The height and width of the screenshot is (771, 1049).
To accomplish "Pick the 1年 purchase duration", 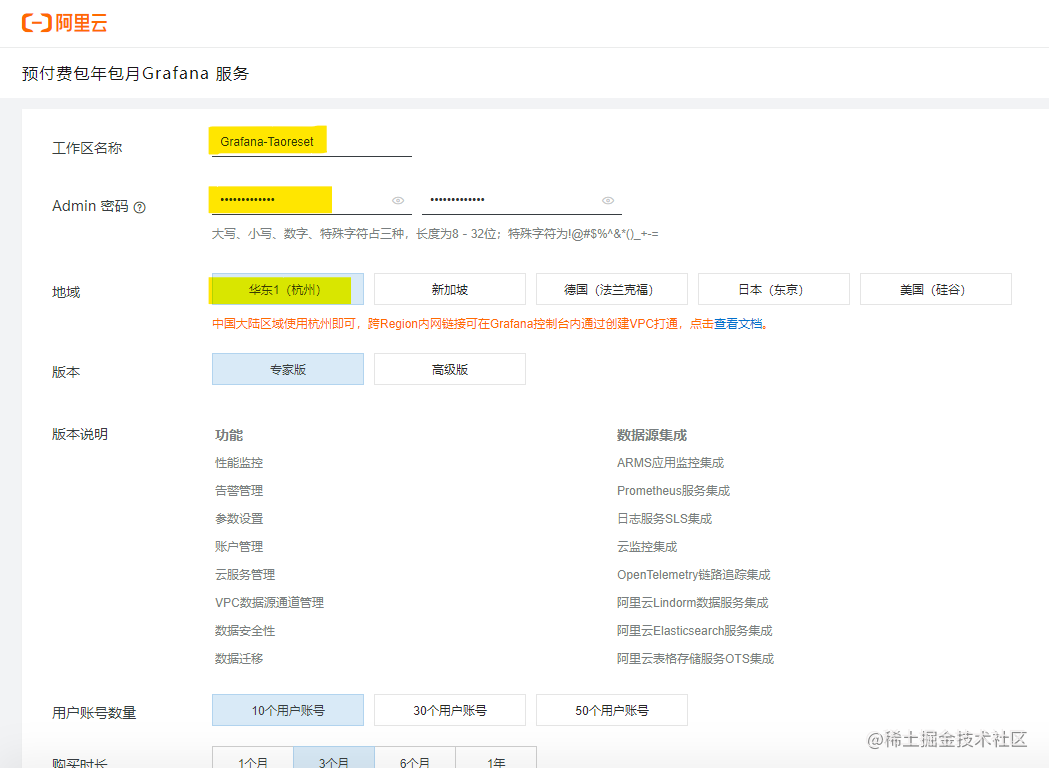I will point(496,758).
